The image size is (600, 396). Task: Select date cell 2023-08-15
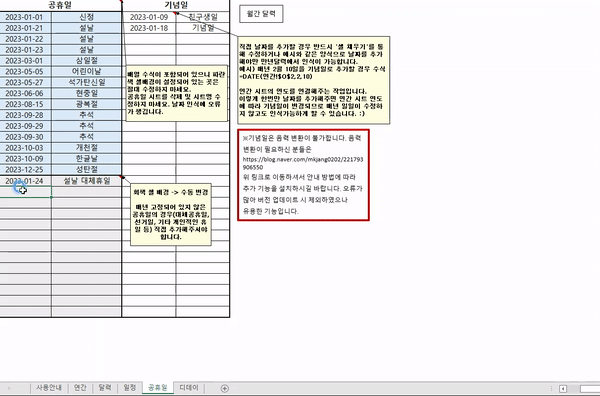point(25,104)
